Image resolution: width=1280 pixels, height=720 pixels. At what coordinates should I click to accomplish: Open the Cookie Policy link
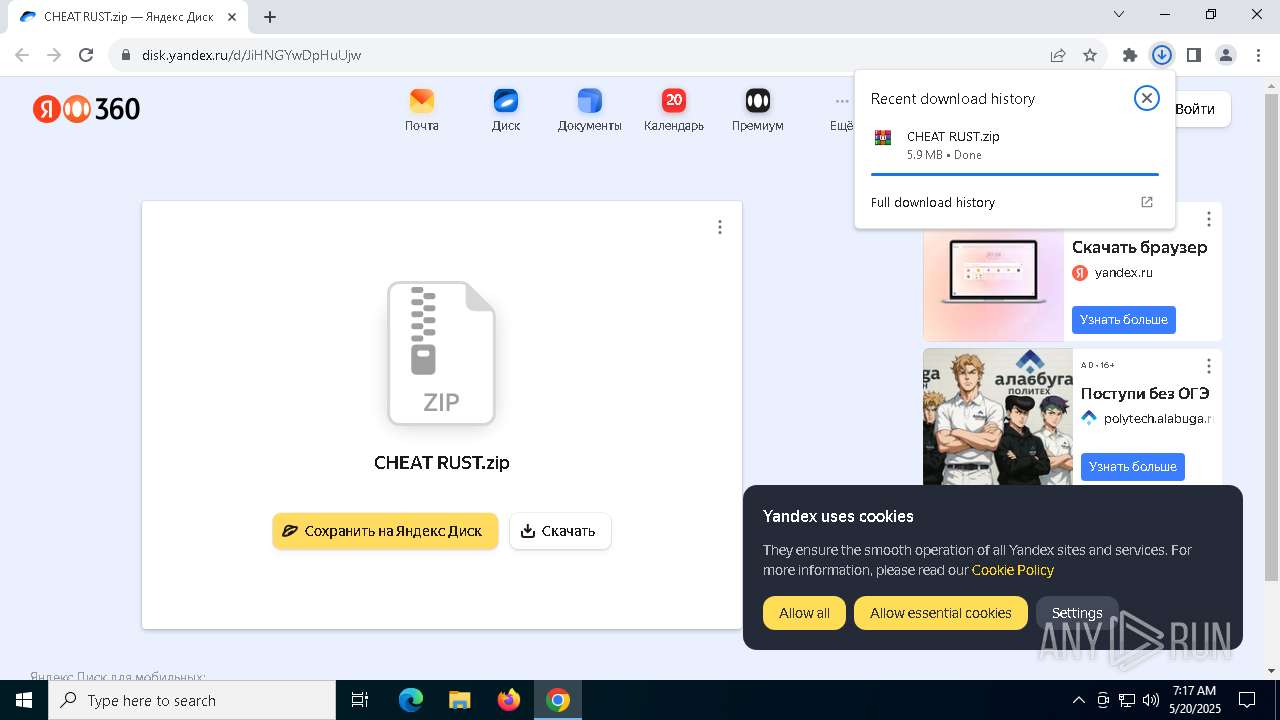pyautogui.click(x=1012, y=570)
